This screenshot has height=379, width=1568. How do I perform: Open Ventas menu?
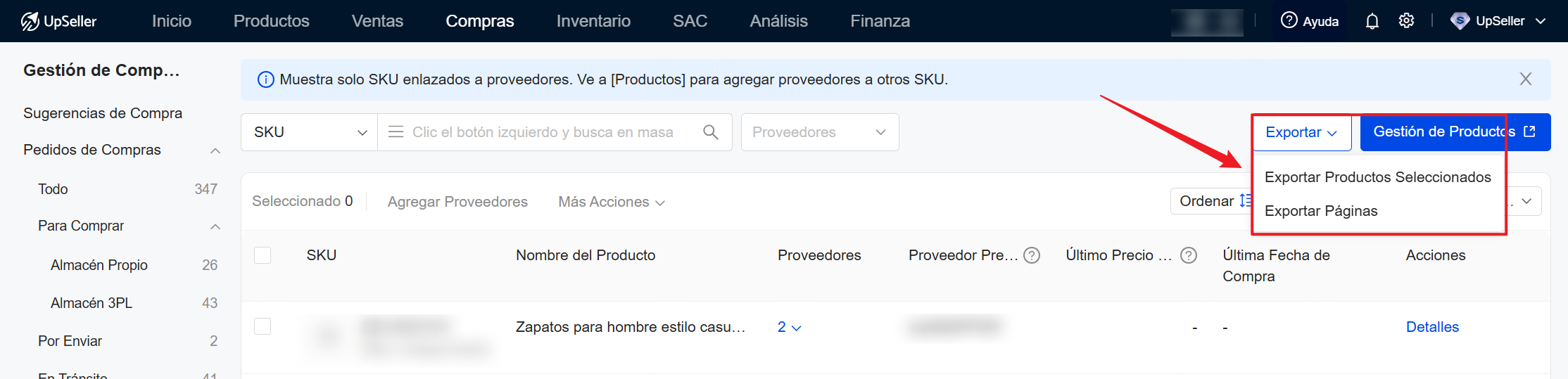[377, 21]
